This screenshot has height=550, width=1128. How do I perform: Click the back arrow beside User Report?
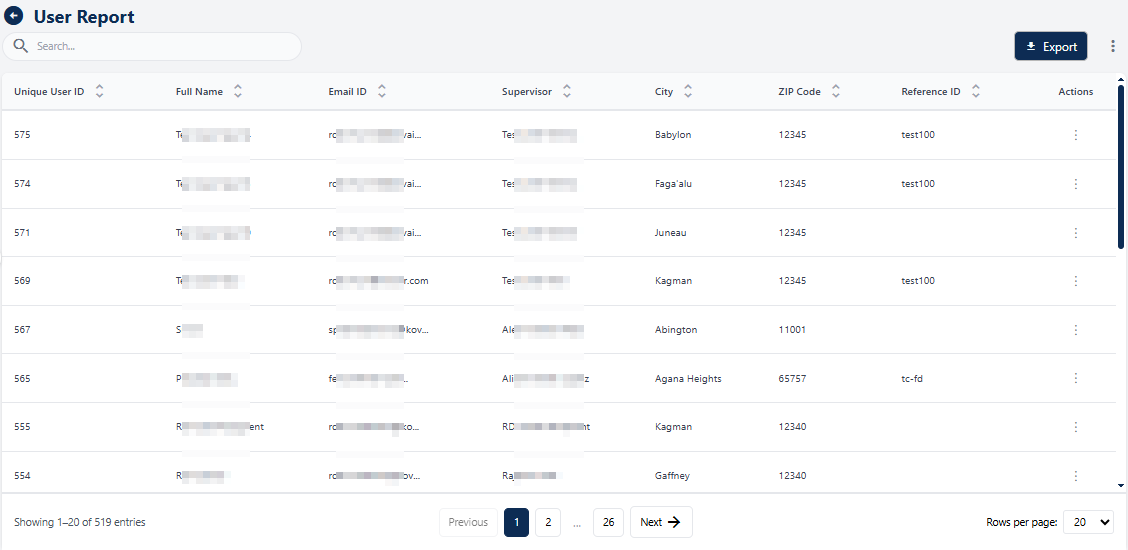click(13, 16)
